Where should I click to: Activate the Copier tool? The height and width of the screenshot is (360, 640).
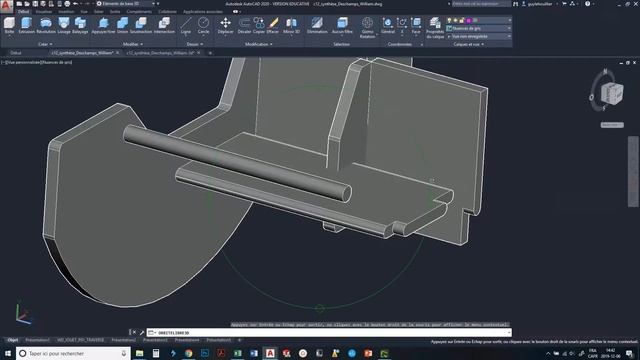pos(259,26)
